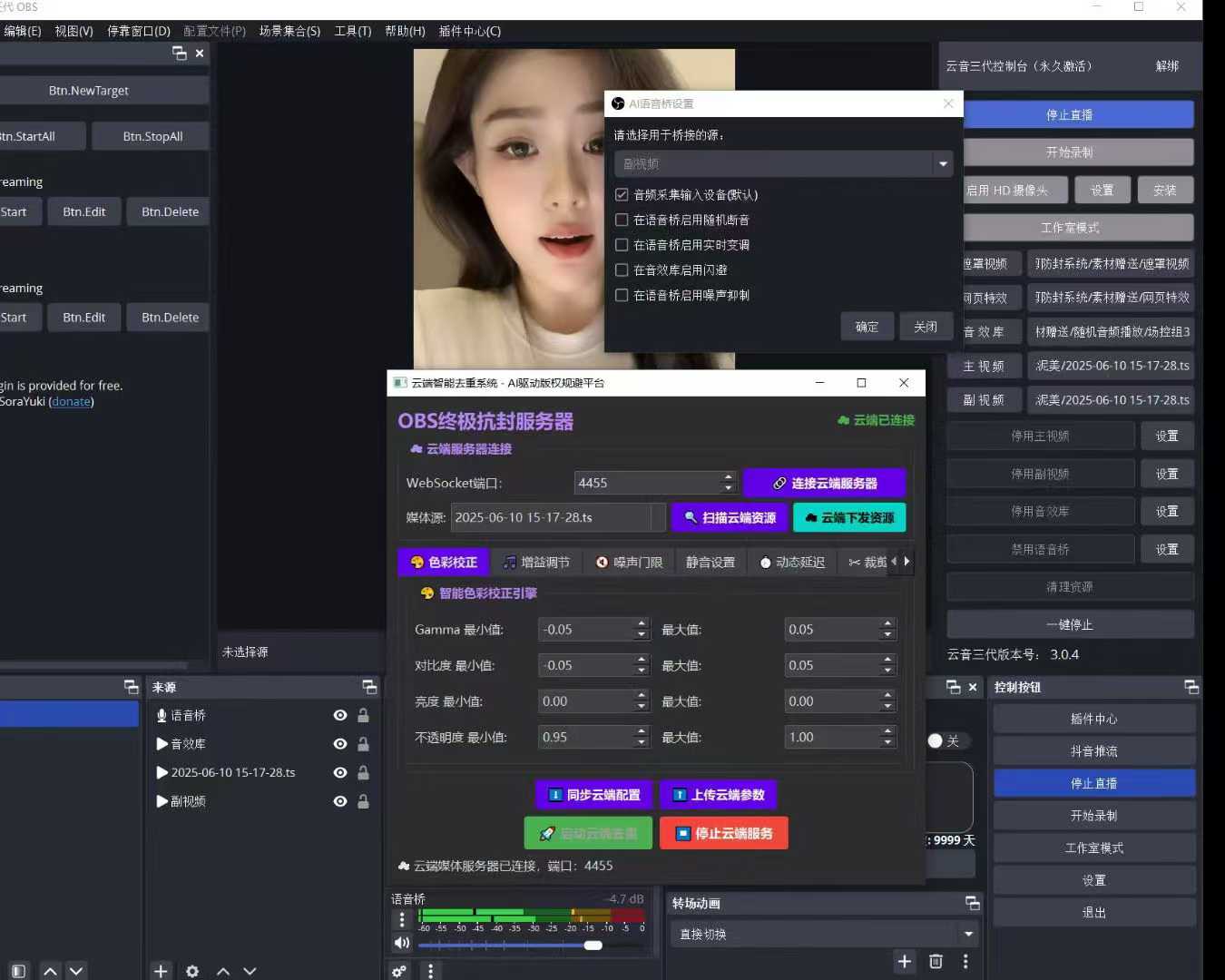Click 扫描云端资源 button
Viewport: 1225px width, 980px height.
tap(730, 517)
